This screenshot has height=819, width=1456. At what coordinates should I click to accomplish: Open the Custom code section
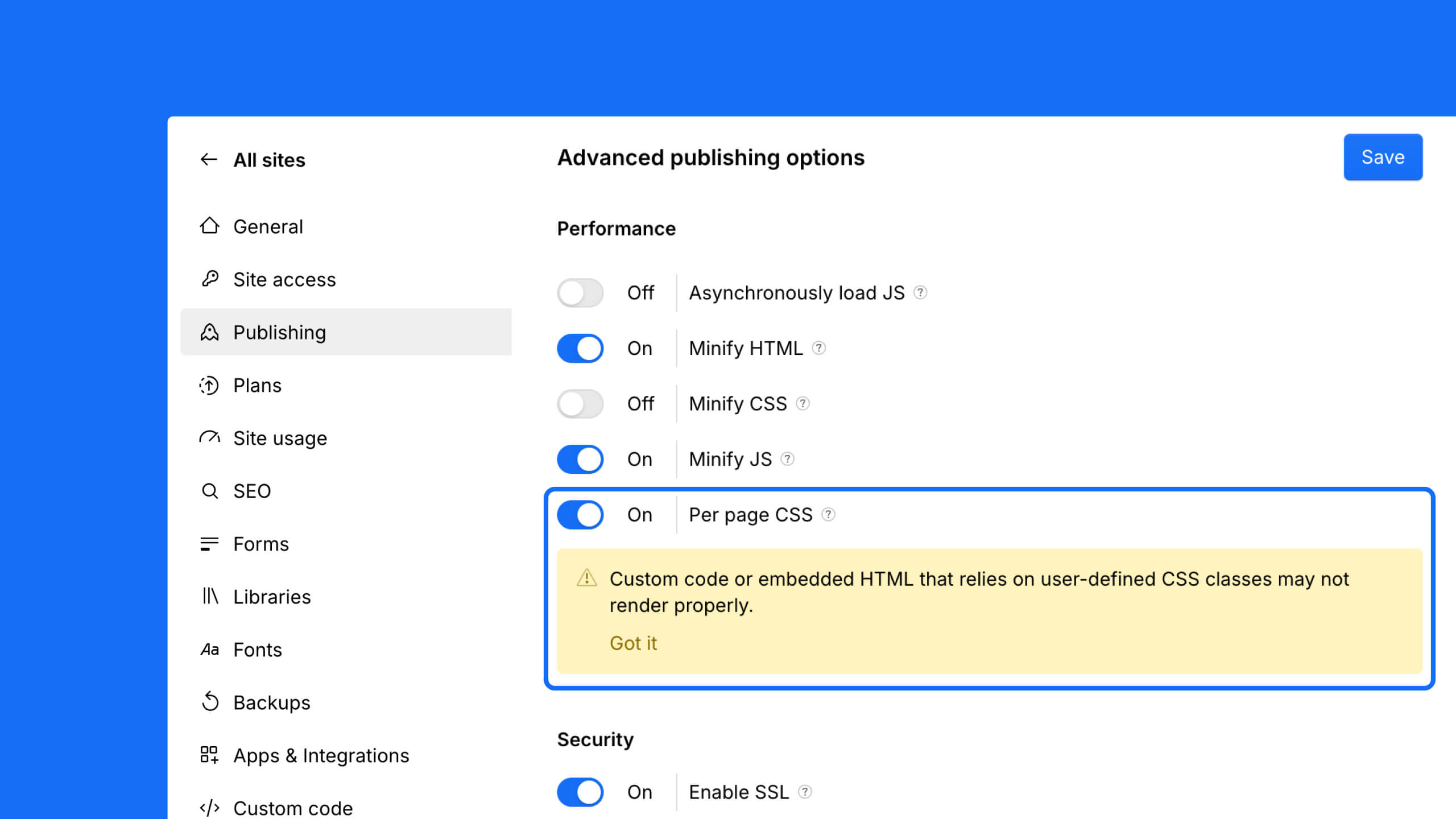[x=292, y=808]
